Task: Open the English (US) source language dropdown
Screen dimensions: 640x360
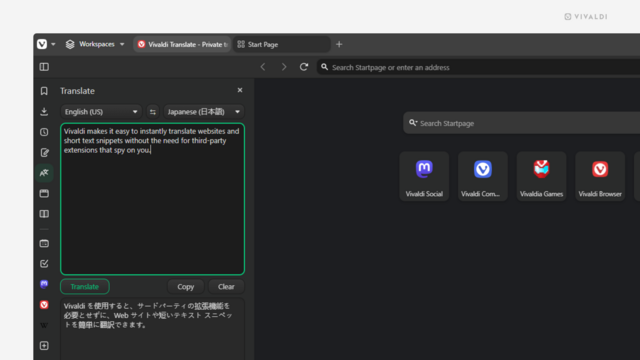Action: 101,112
